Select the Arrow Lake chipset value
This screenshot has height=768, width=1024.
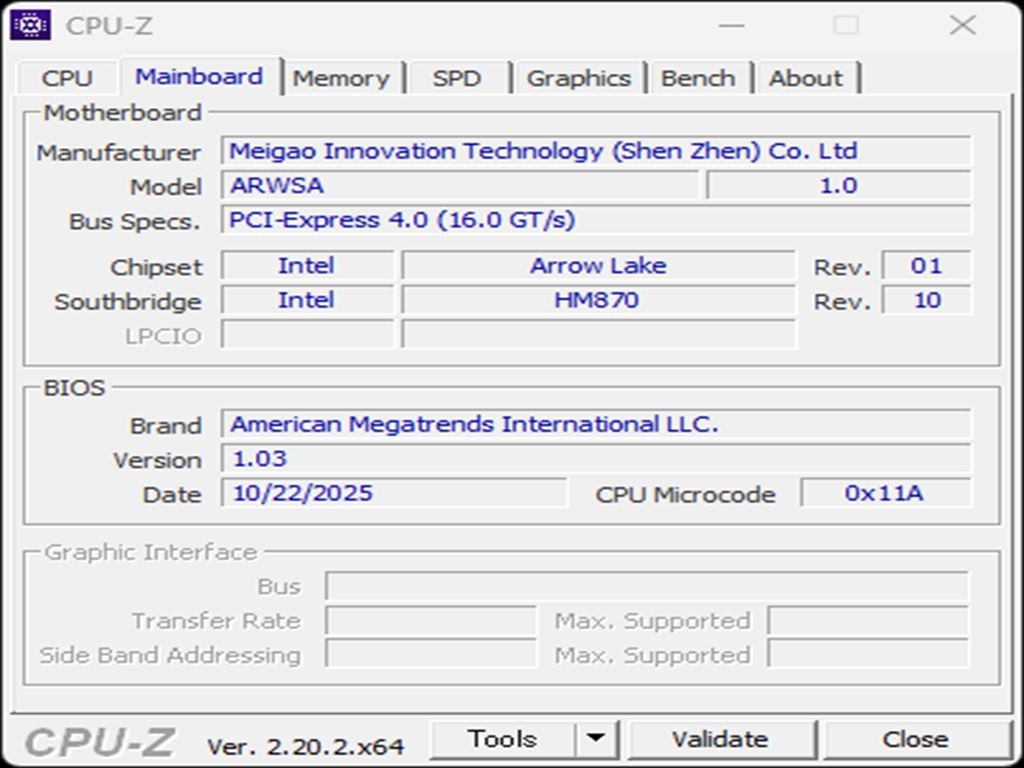coord(598,266)
